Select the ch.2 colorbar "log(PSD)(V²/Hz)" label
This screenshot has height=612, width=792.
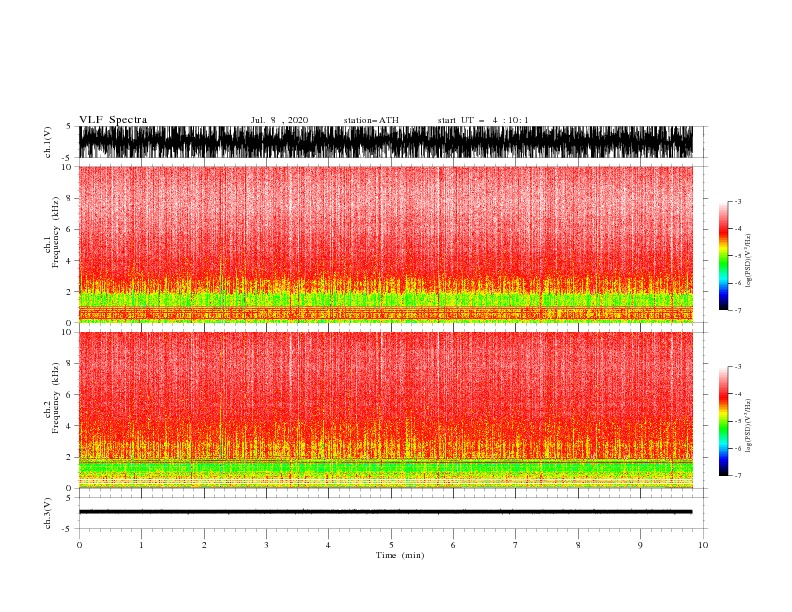click(748, 426)
